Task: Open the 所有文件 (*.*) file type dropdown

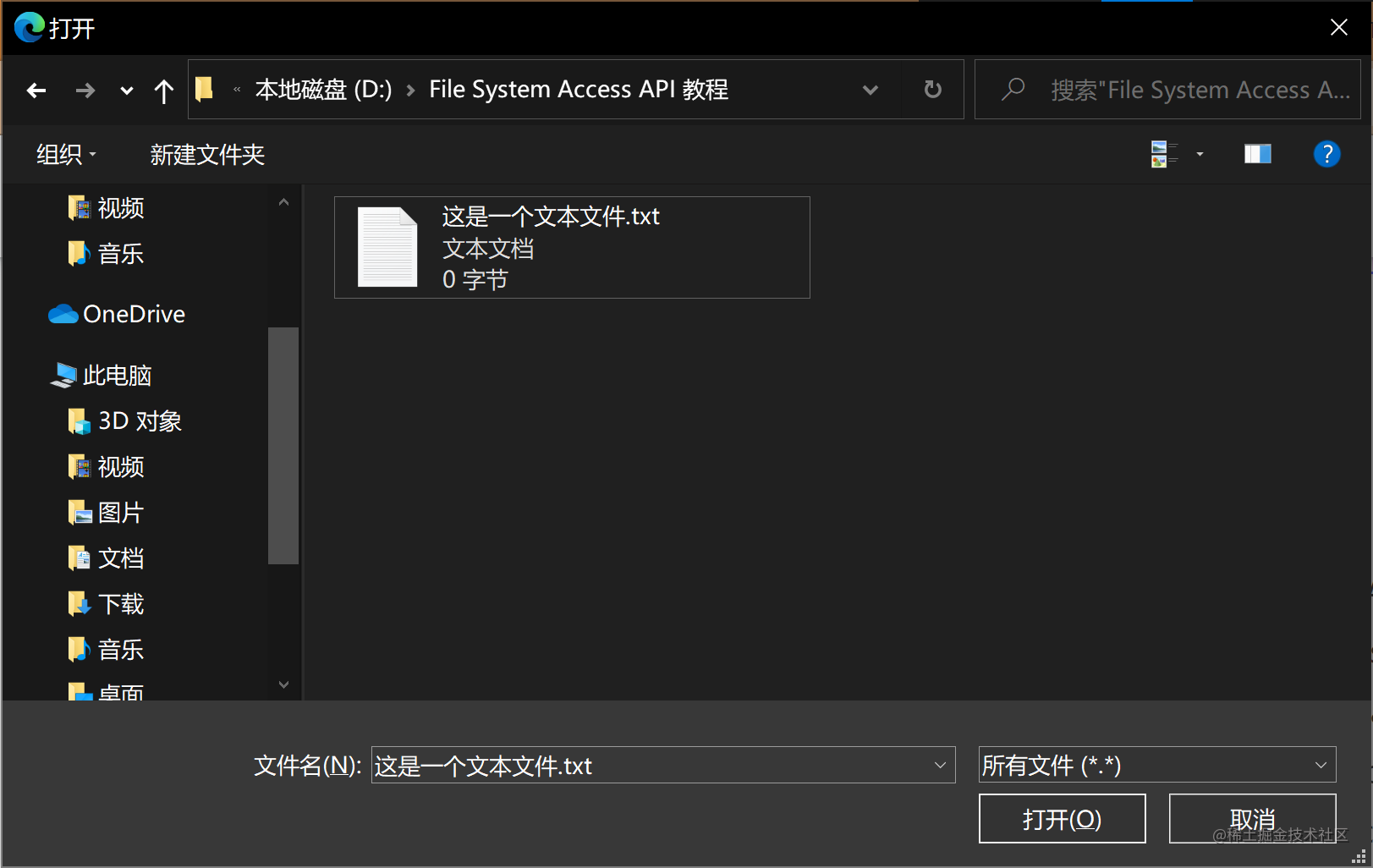Action: click(x=1156, y=765)
